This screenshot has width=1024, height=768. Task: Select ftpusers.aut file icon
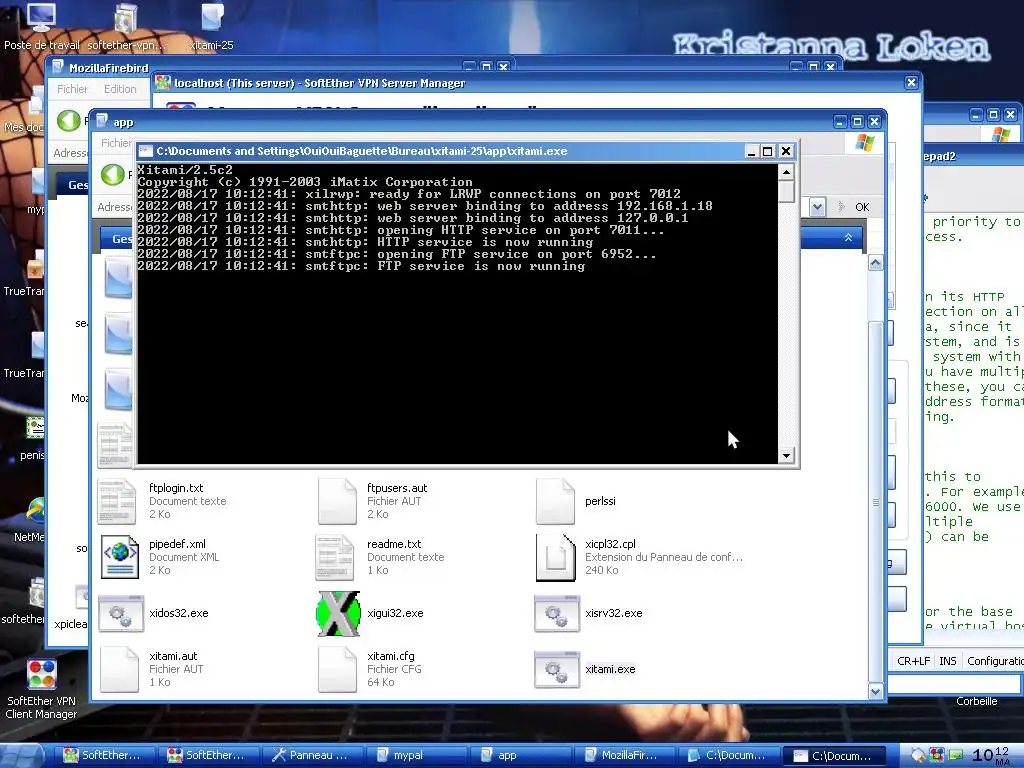(337, 502)
